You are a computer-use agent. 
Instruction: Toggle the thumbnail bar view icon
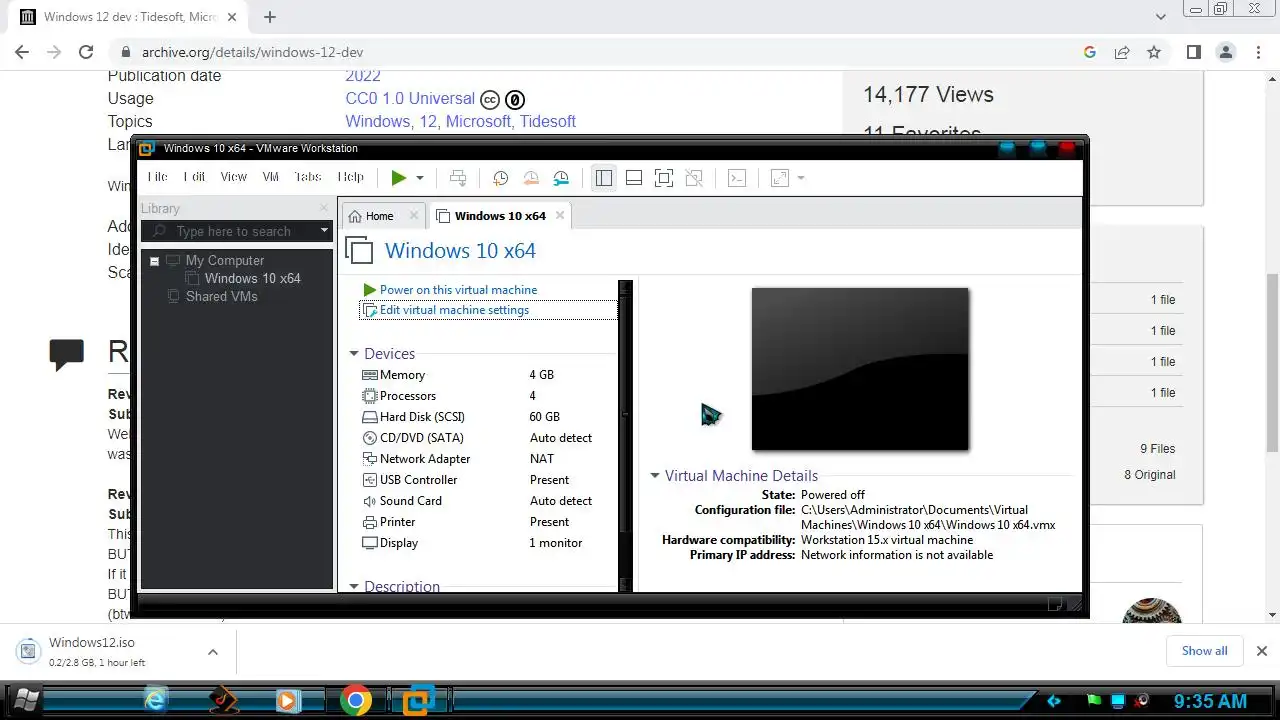(633, 178)
